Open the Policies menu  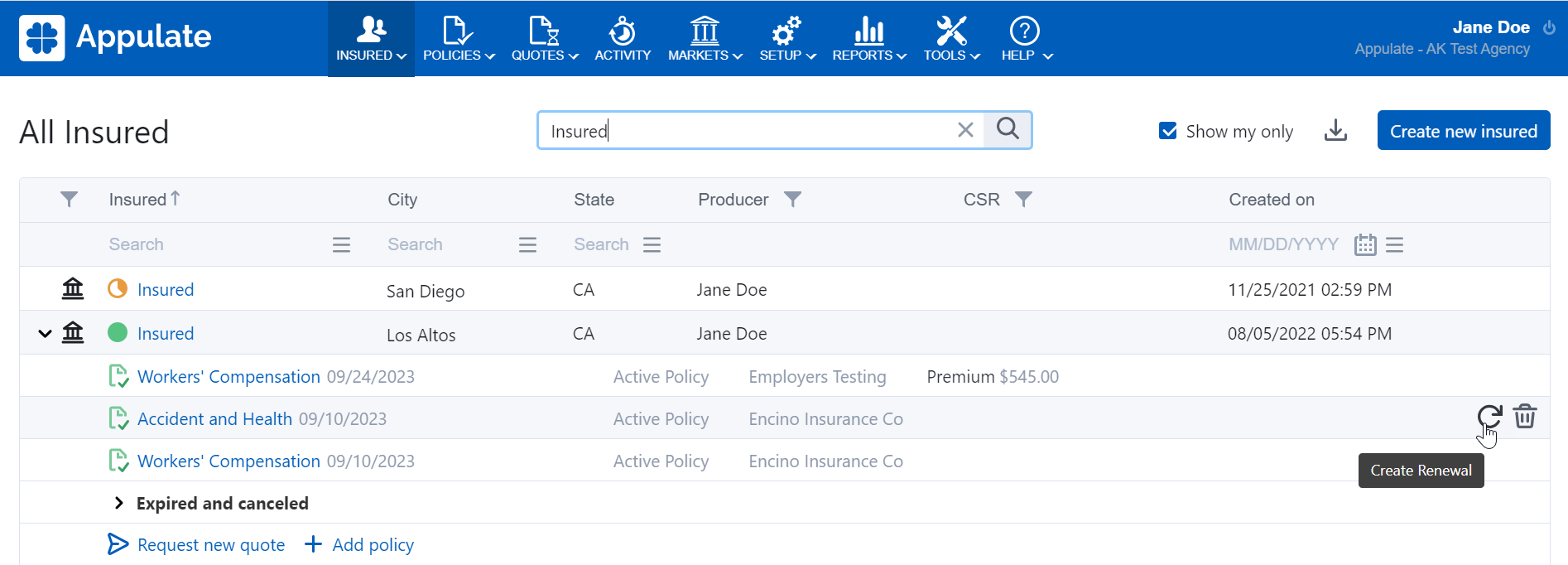coord(459,39)
